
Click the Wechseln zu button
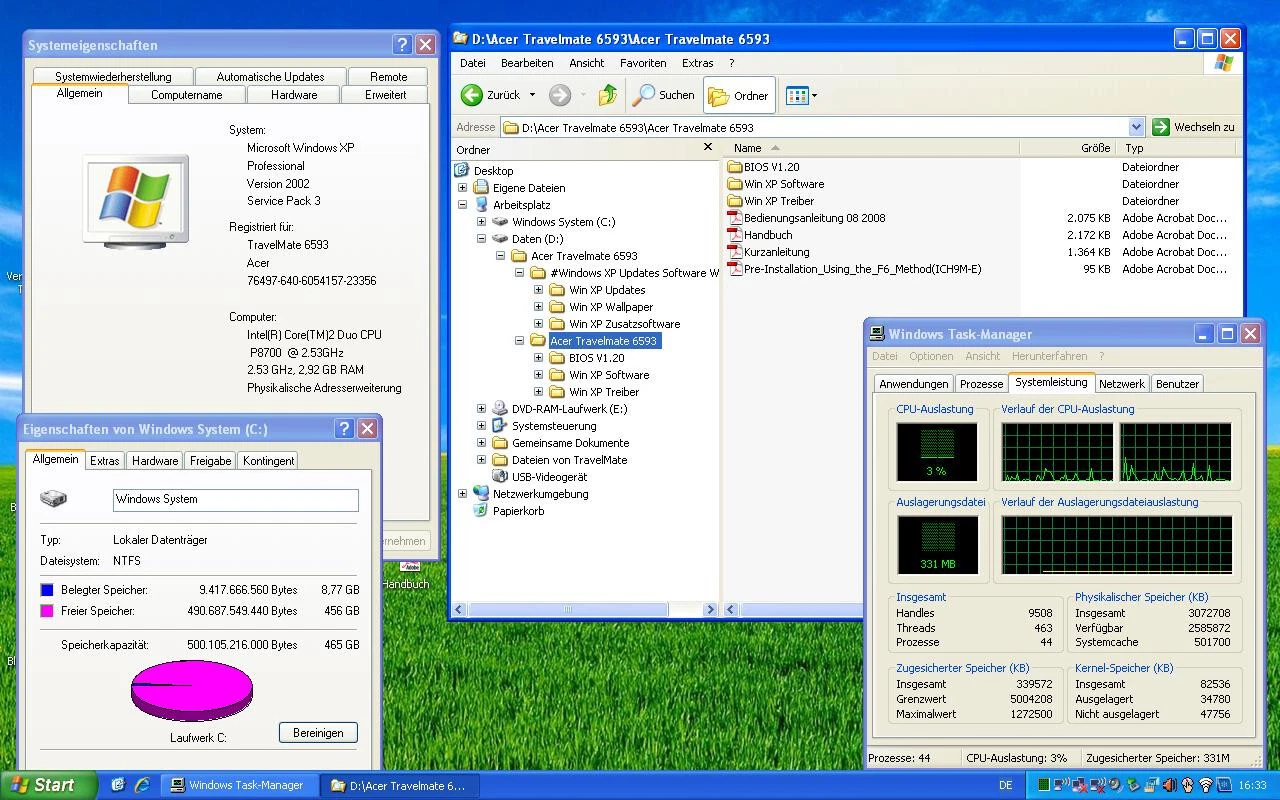(1194, 127)
